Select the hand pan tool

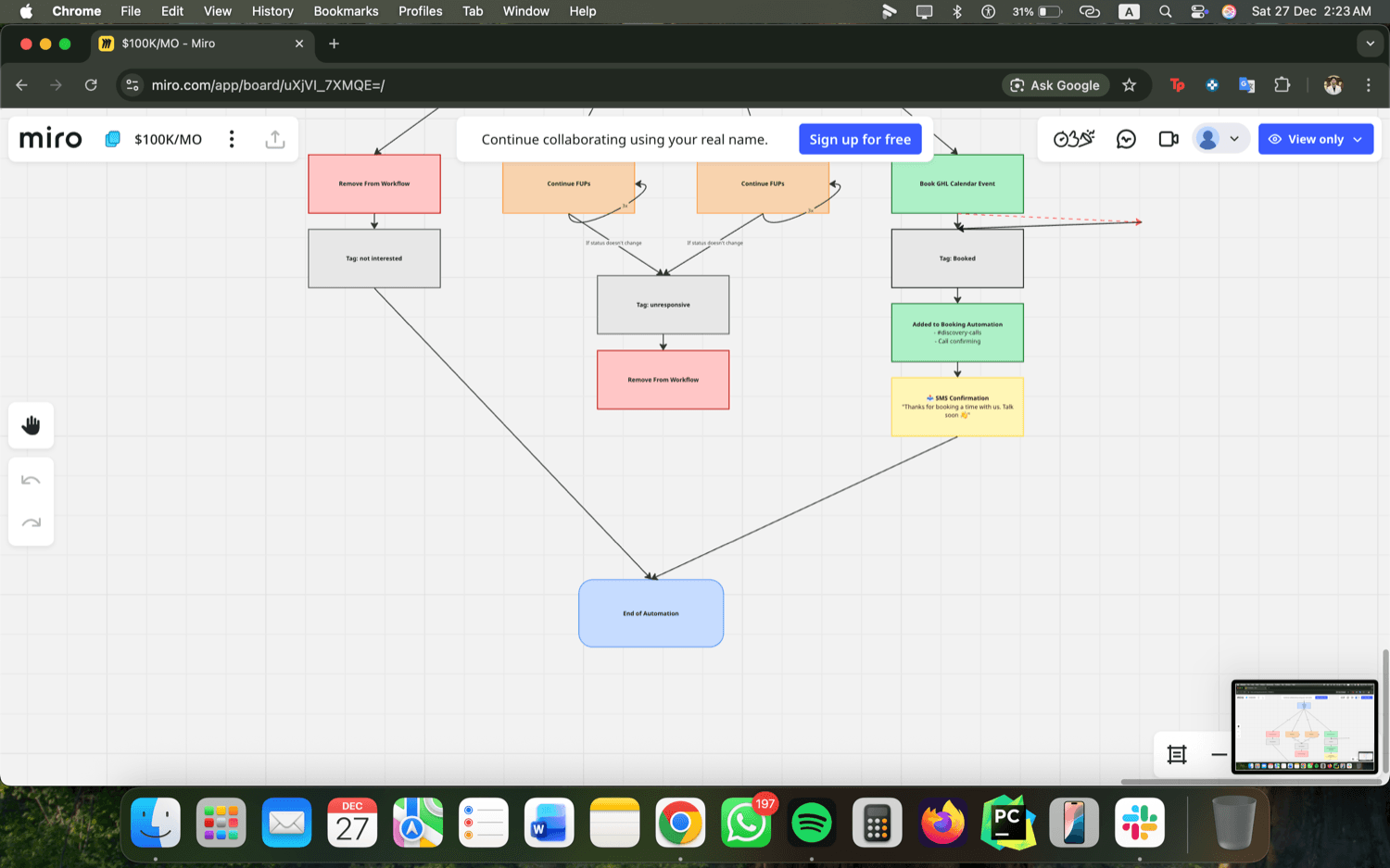pos(32,425)
